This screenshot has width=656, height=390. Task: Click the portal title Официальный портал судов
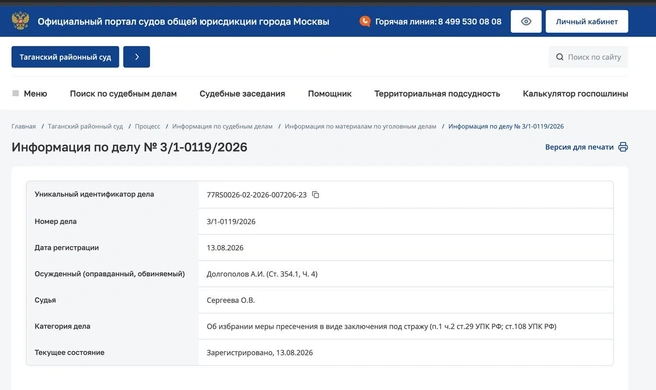click(183, 21)
